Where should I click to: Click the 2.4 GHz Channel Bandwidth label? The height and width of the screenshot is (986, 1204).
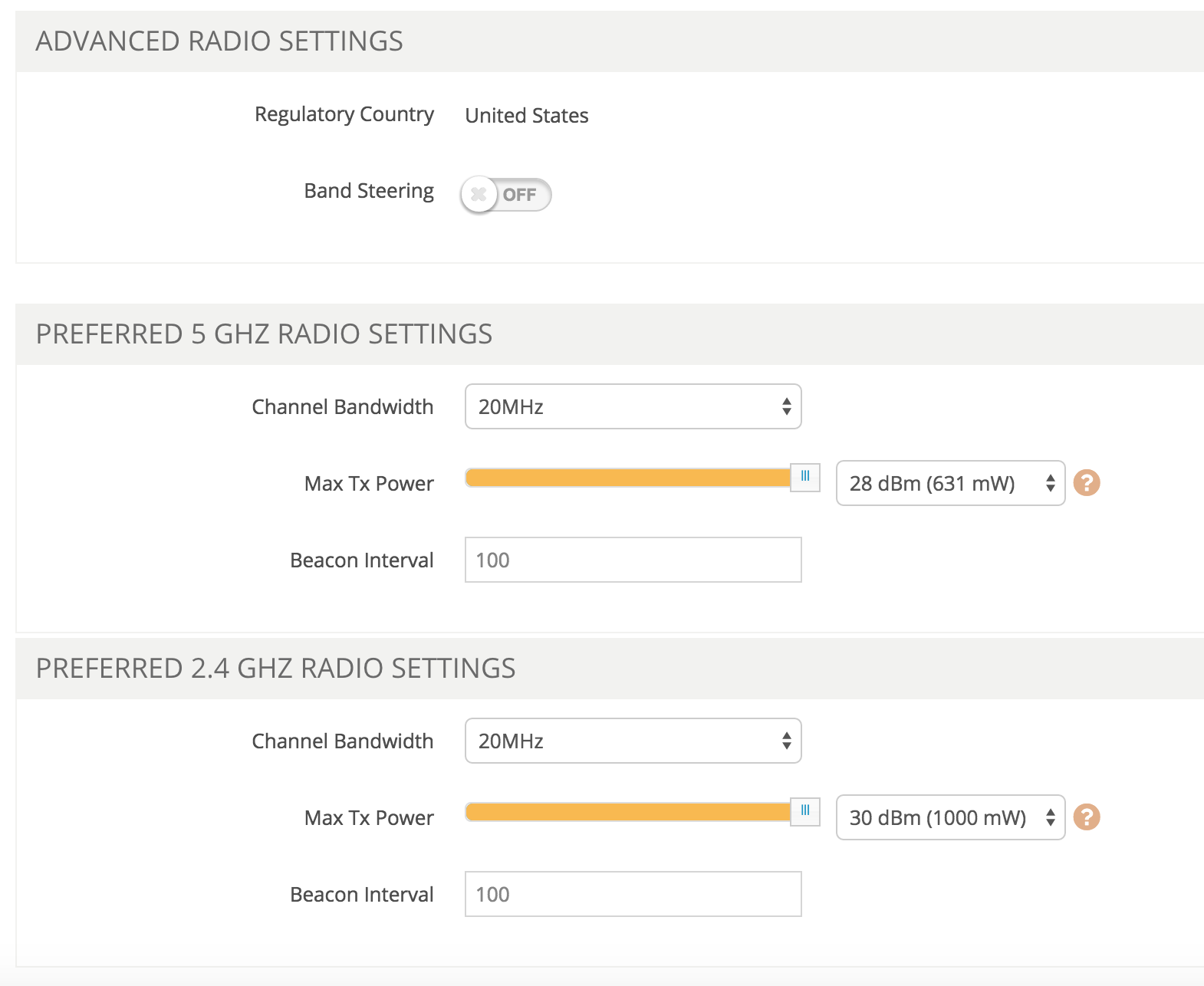click(x=343, y=741)
